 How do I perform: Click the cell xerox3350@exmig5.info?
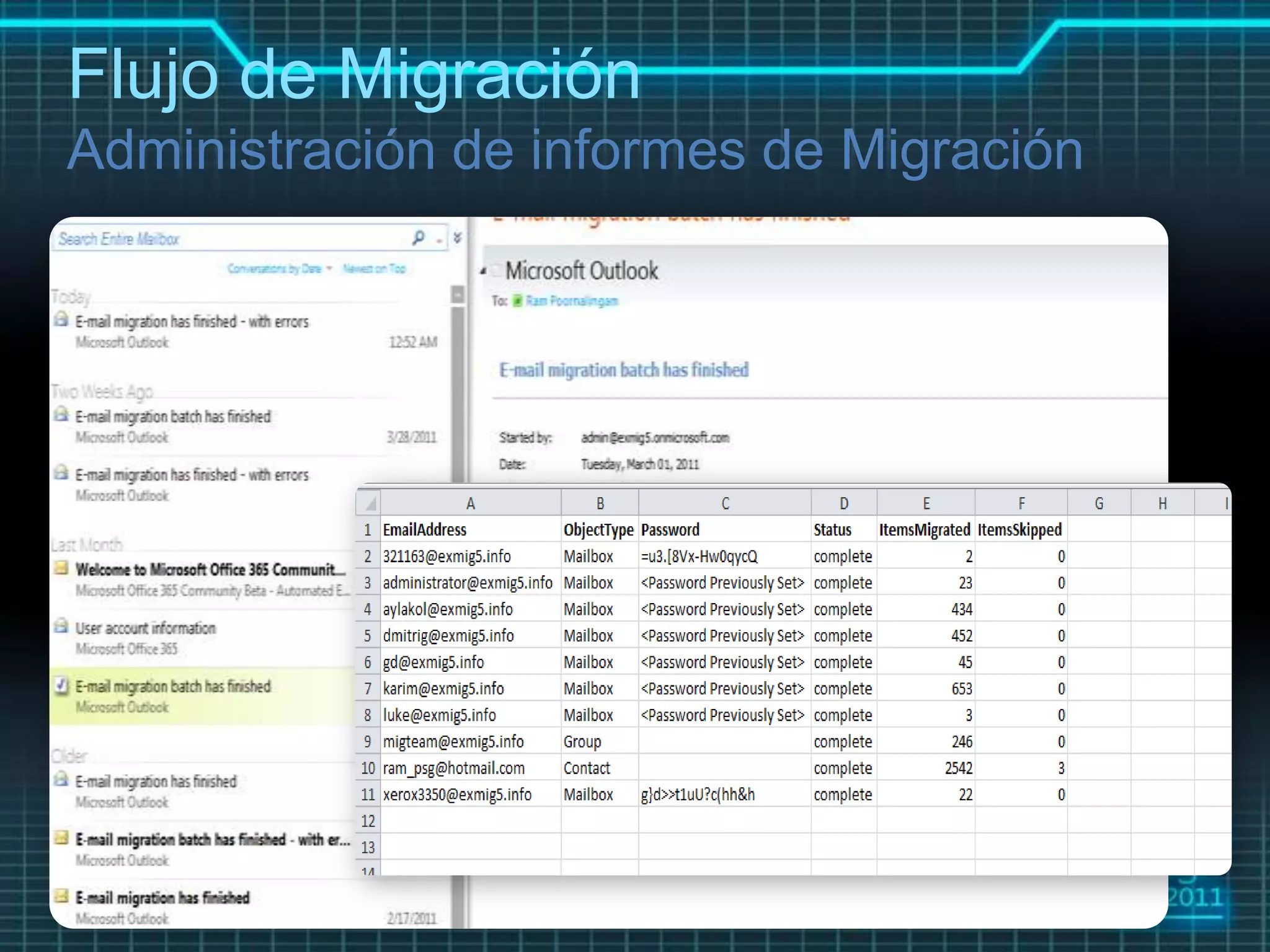tap(471, 795)
